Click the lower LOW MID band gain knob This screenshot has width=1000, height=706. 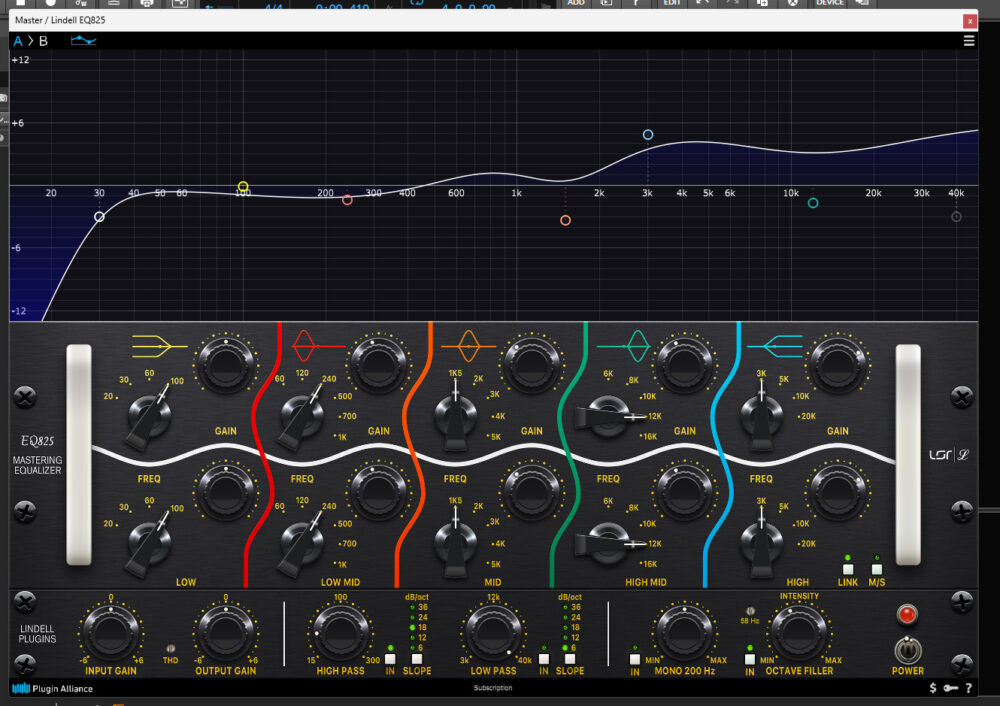click(379, 492)
